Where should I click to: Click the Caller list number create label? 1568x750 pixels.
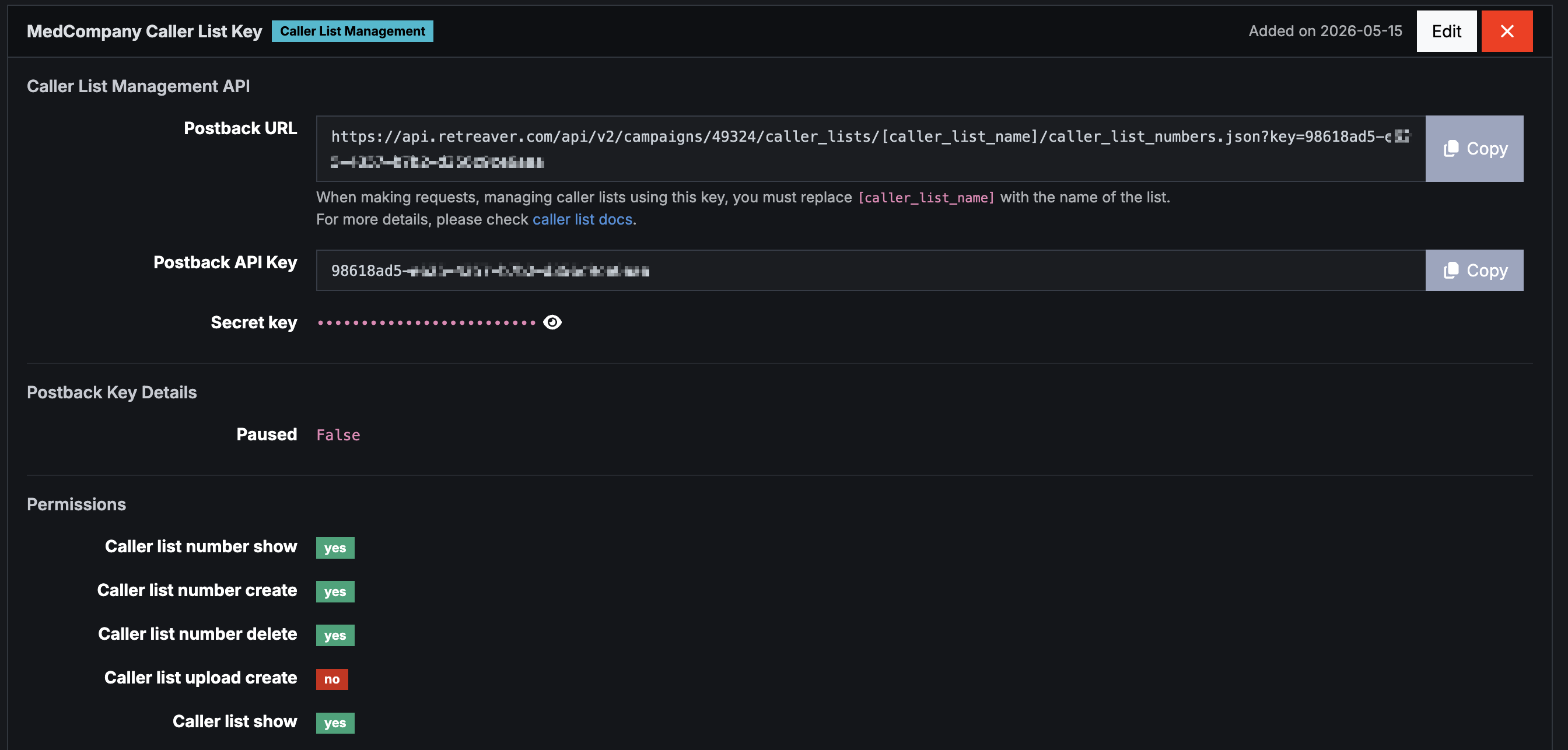tap(197, 590)
